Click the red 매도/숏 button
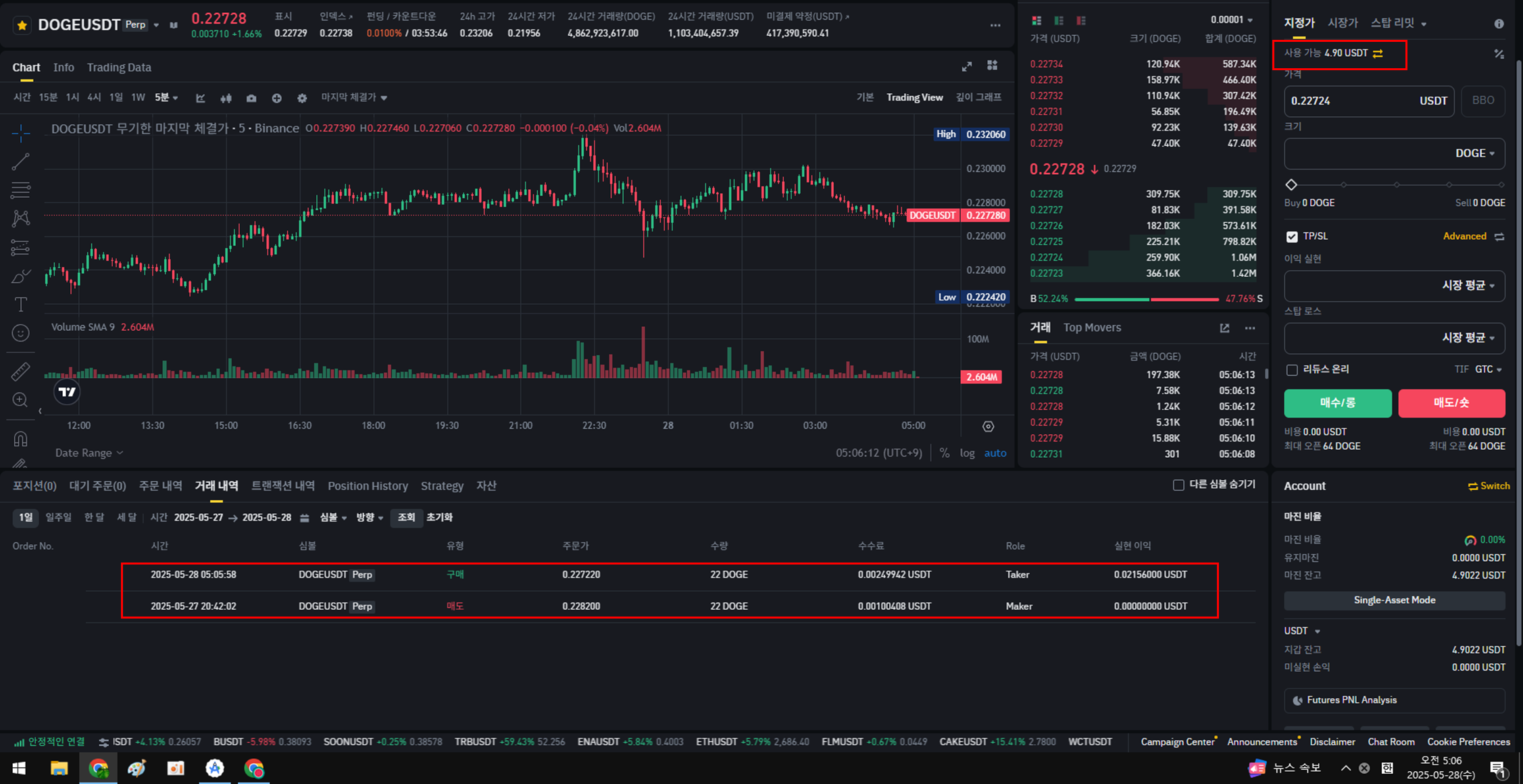 coord(1451,402)
